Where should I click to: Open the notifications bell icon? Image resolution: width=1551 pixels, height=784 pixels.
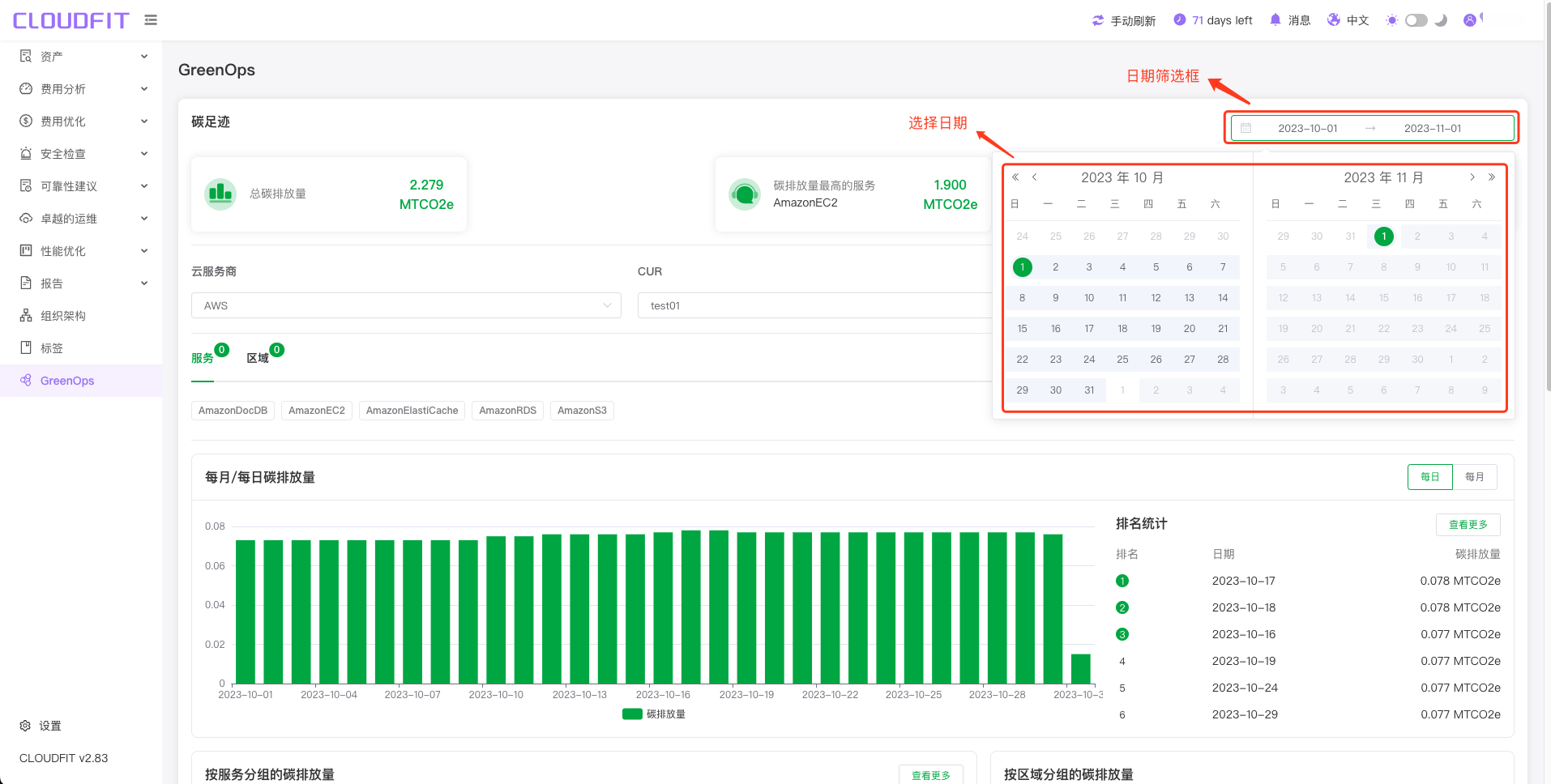(x=1275, y=19)
